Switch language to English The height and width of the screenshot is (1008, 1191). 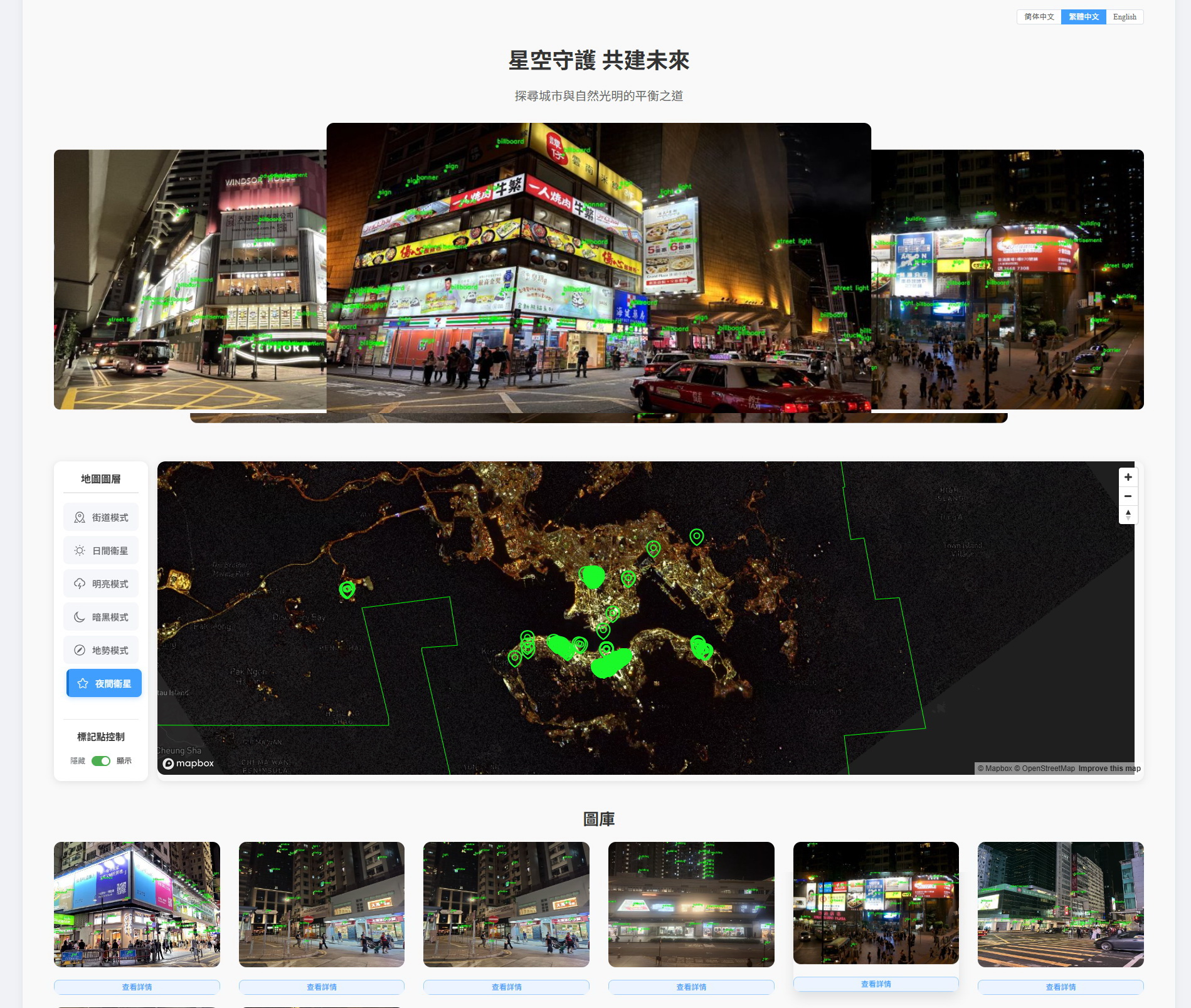click(x=1125, y=17)
